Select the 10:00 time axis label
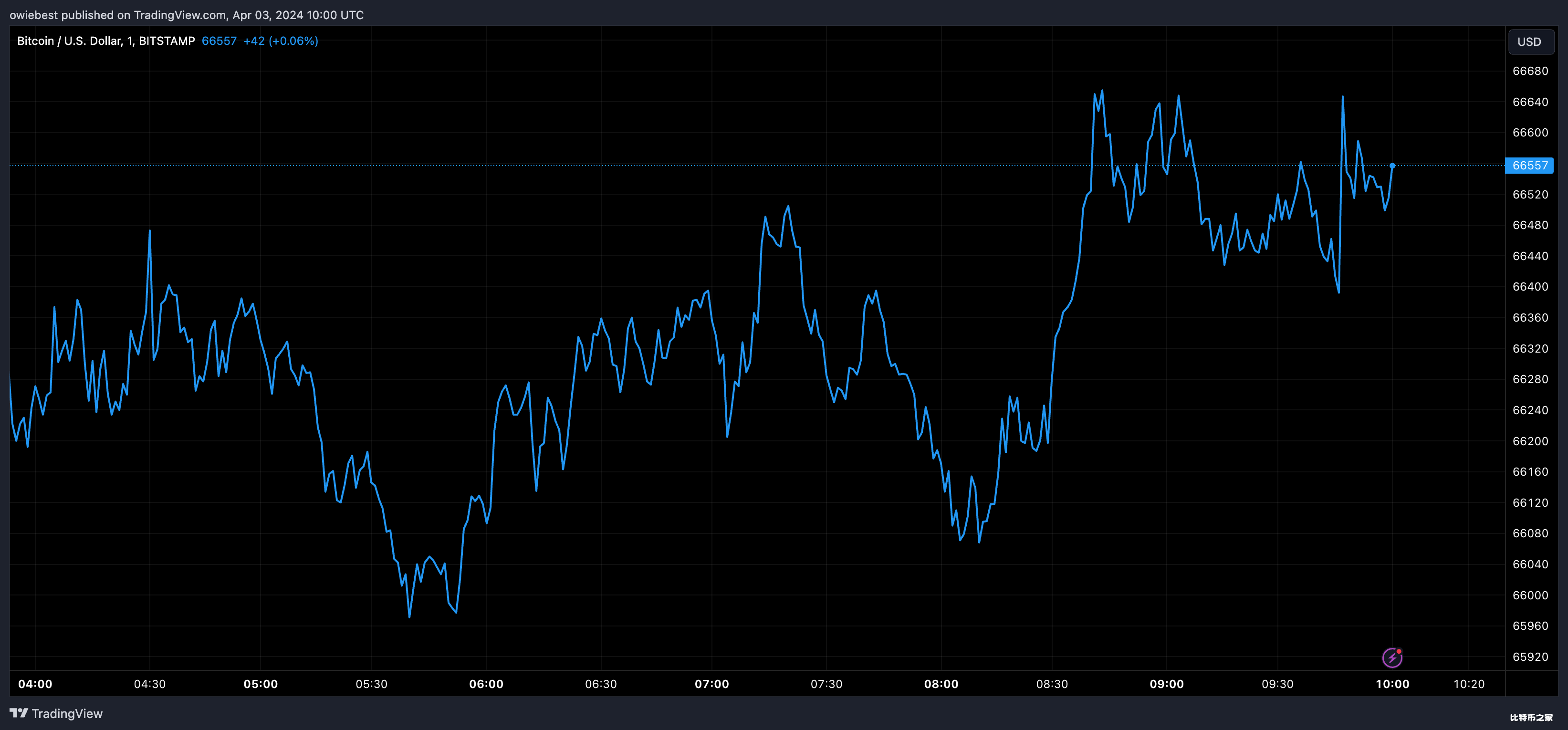The height and width of the screenshot is (730, 1568). coord(1392,684)
